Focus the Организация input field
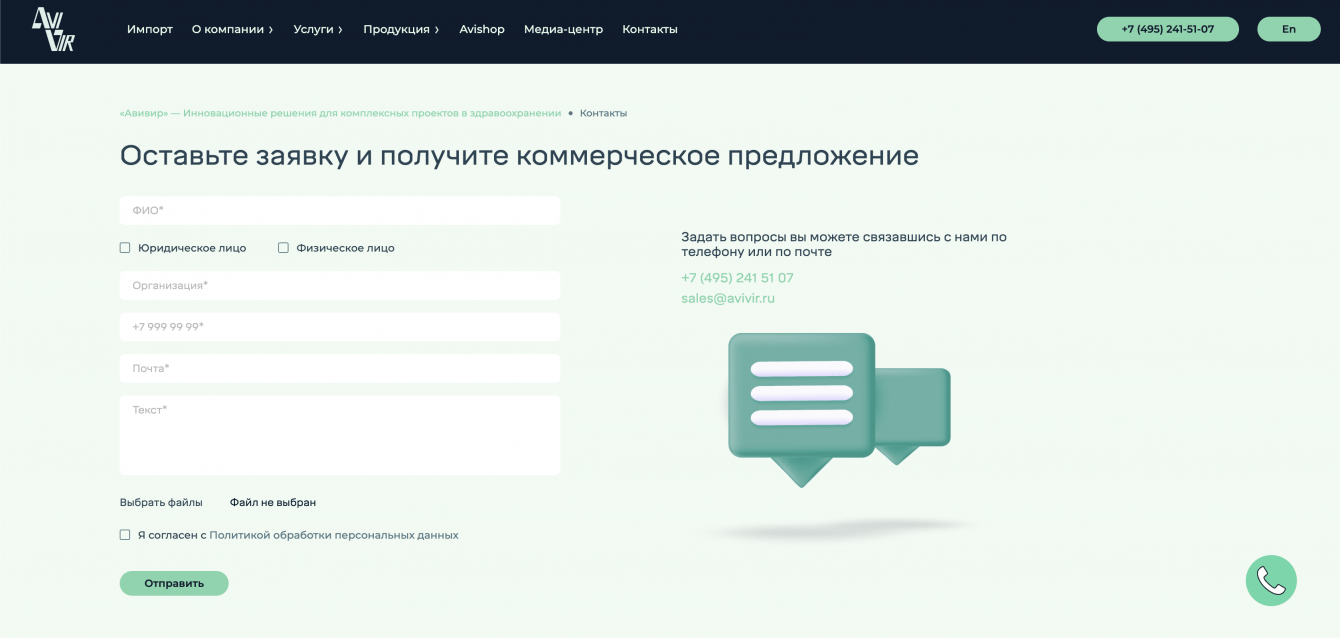The height and width of the screenshot is (638, 1340). [x=340, y=285]
